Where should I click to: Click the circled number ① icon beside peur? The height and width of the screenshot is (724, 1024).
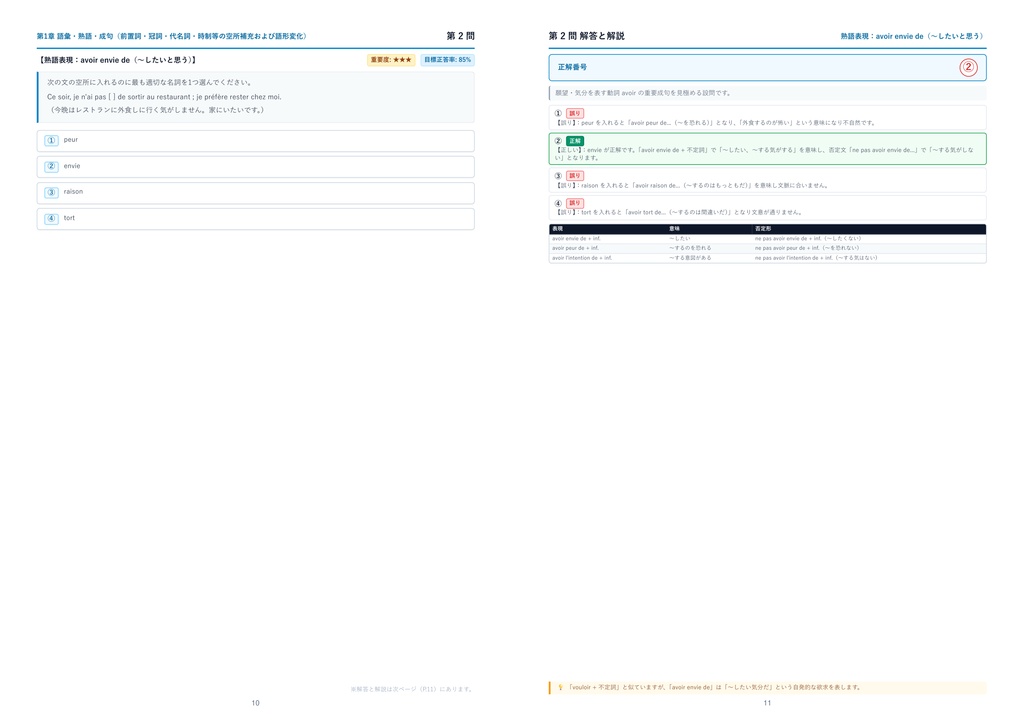51,140
